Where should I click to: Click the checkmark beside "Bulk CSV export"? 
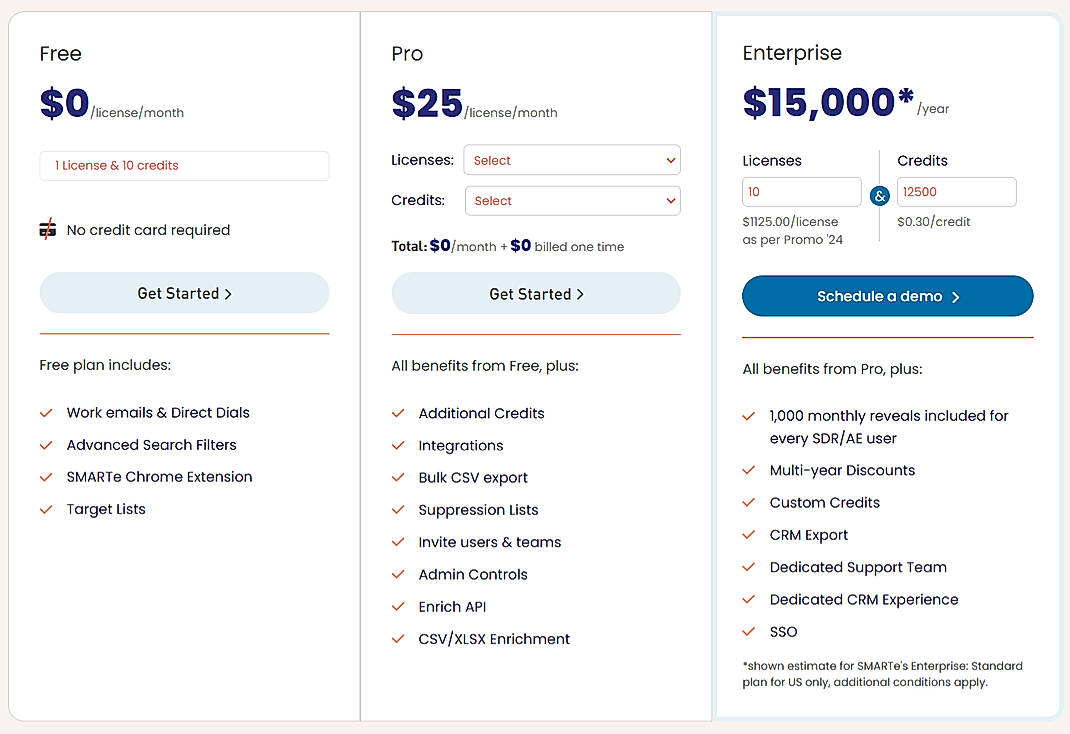(x=398, y=477)
